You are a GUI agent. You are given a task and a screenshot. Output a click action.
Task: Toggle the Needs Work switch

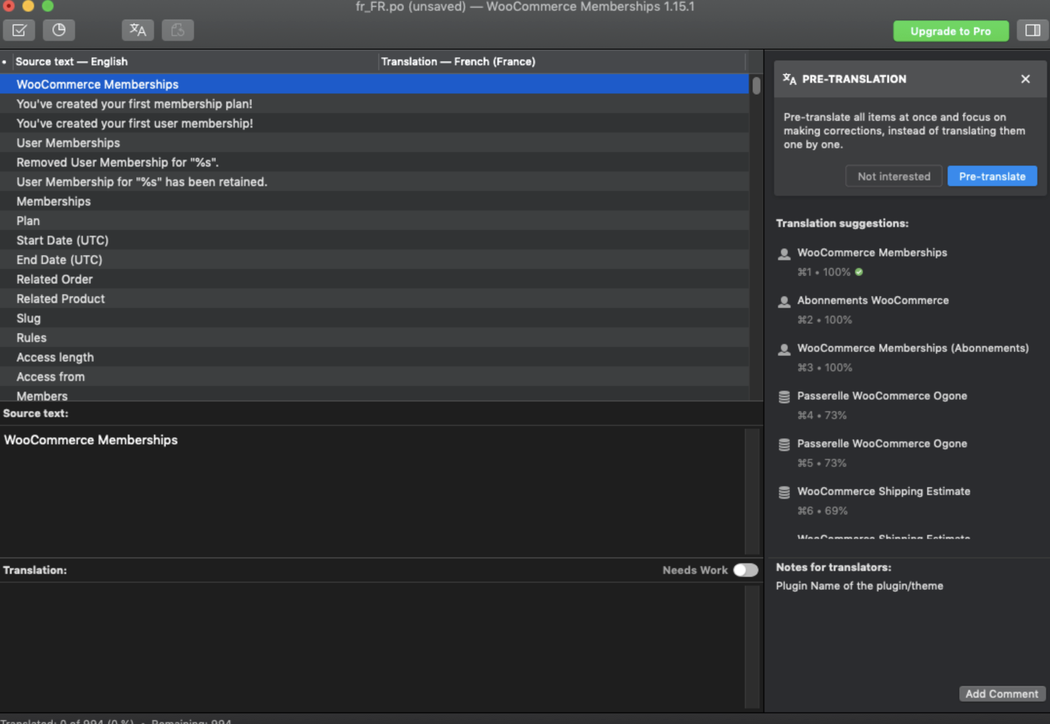(x=745, y=570)
